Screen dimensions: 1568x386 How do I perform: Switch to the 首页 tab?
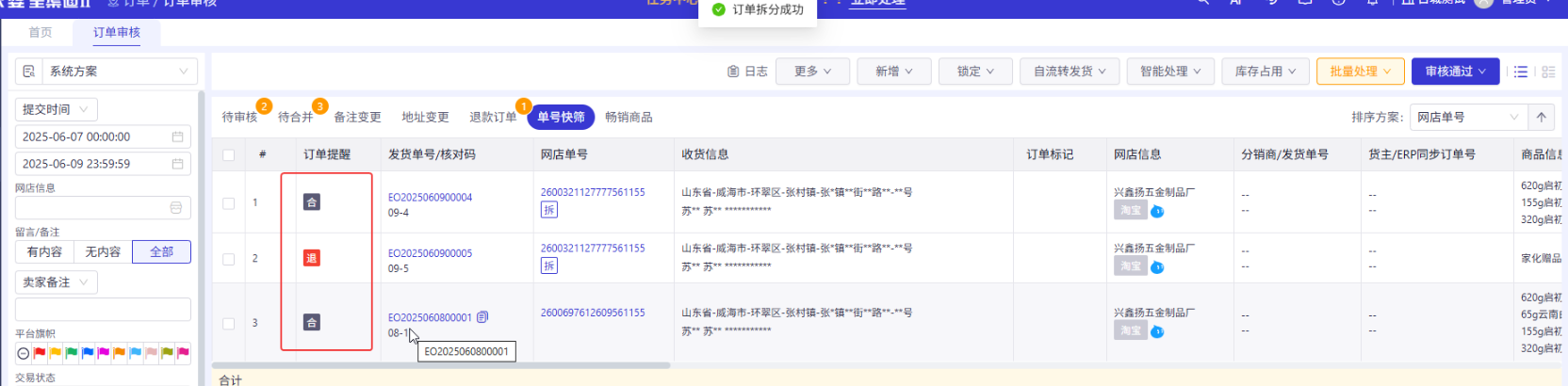click(x=41, y=32)
